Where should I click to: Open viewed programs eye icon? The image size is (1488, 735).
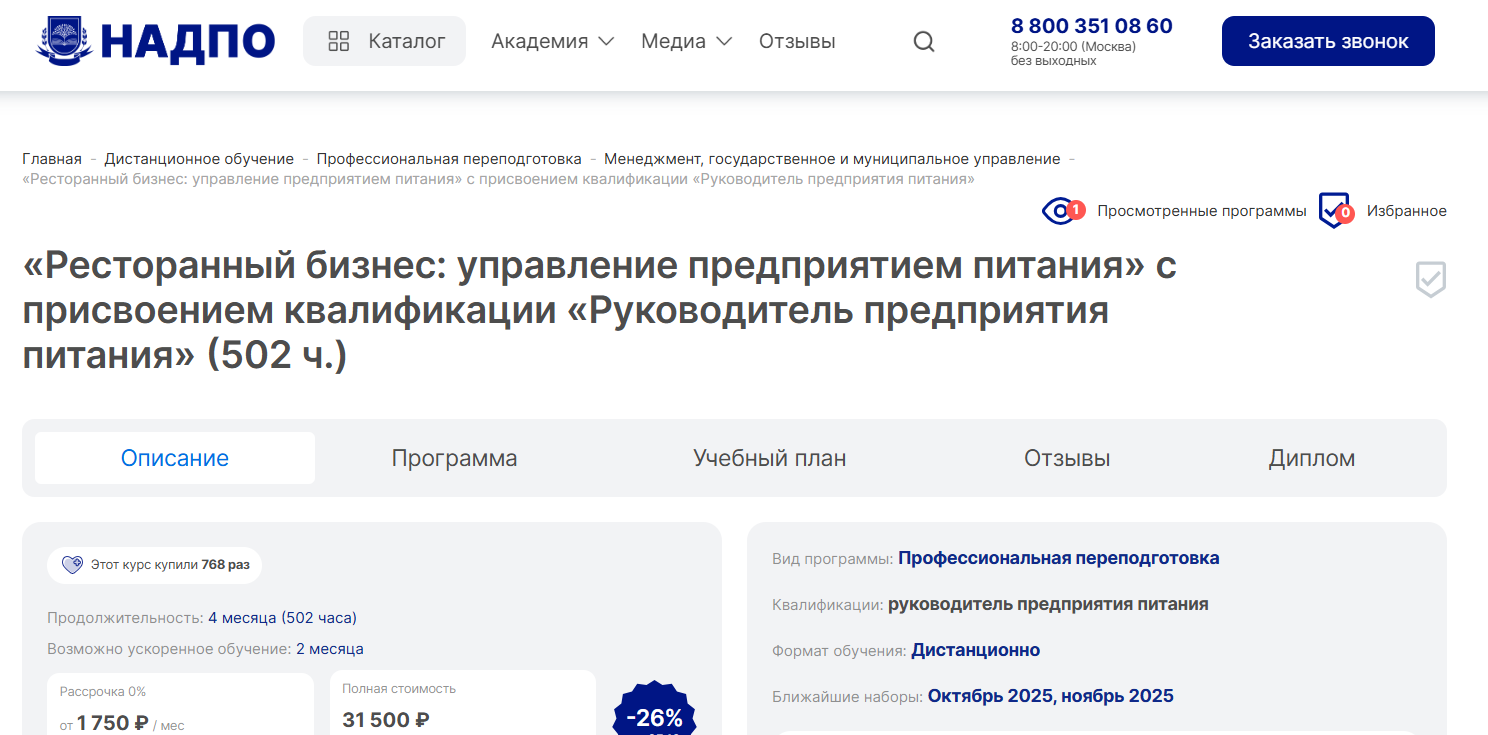point(1060,211)
